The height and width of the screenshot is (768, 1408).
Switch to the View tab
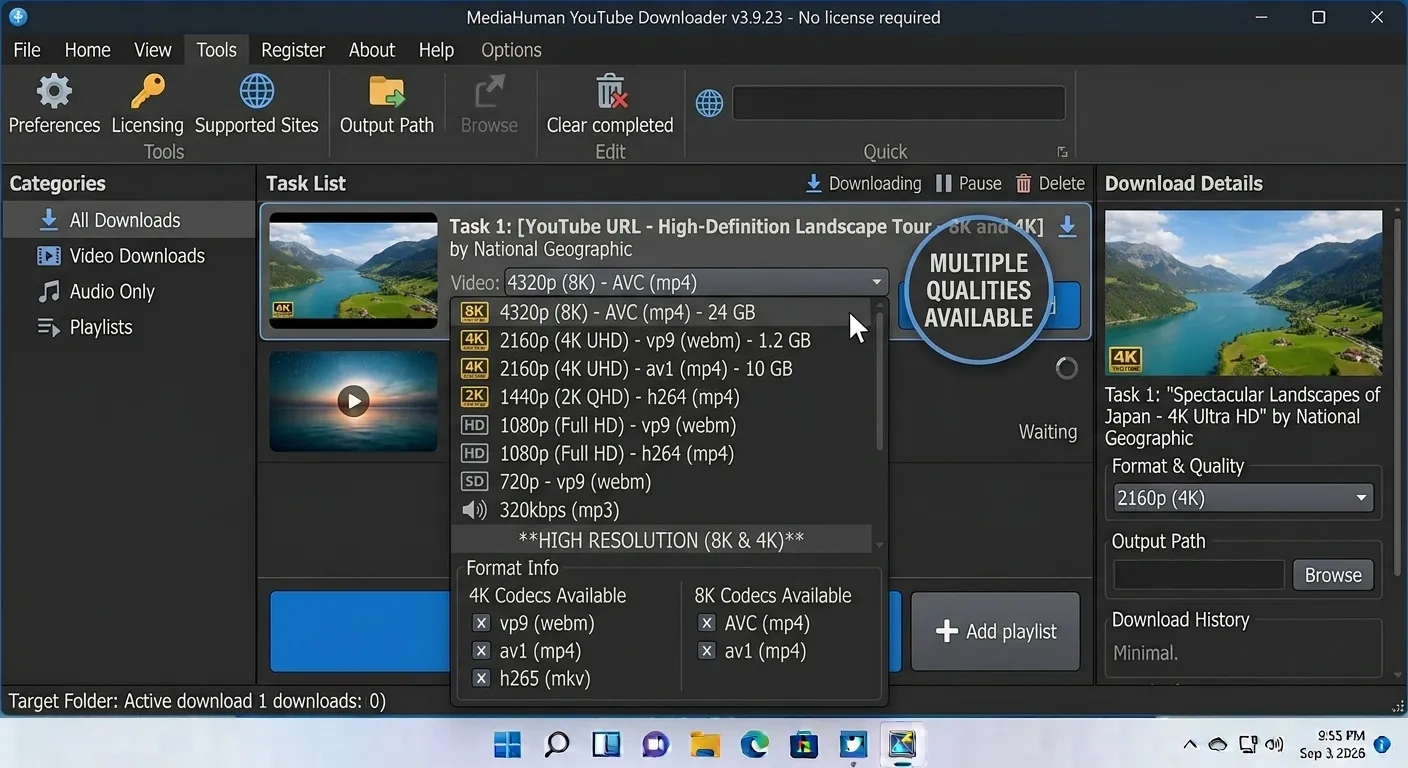point(153,50)
